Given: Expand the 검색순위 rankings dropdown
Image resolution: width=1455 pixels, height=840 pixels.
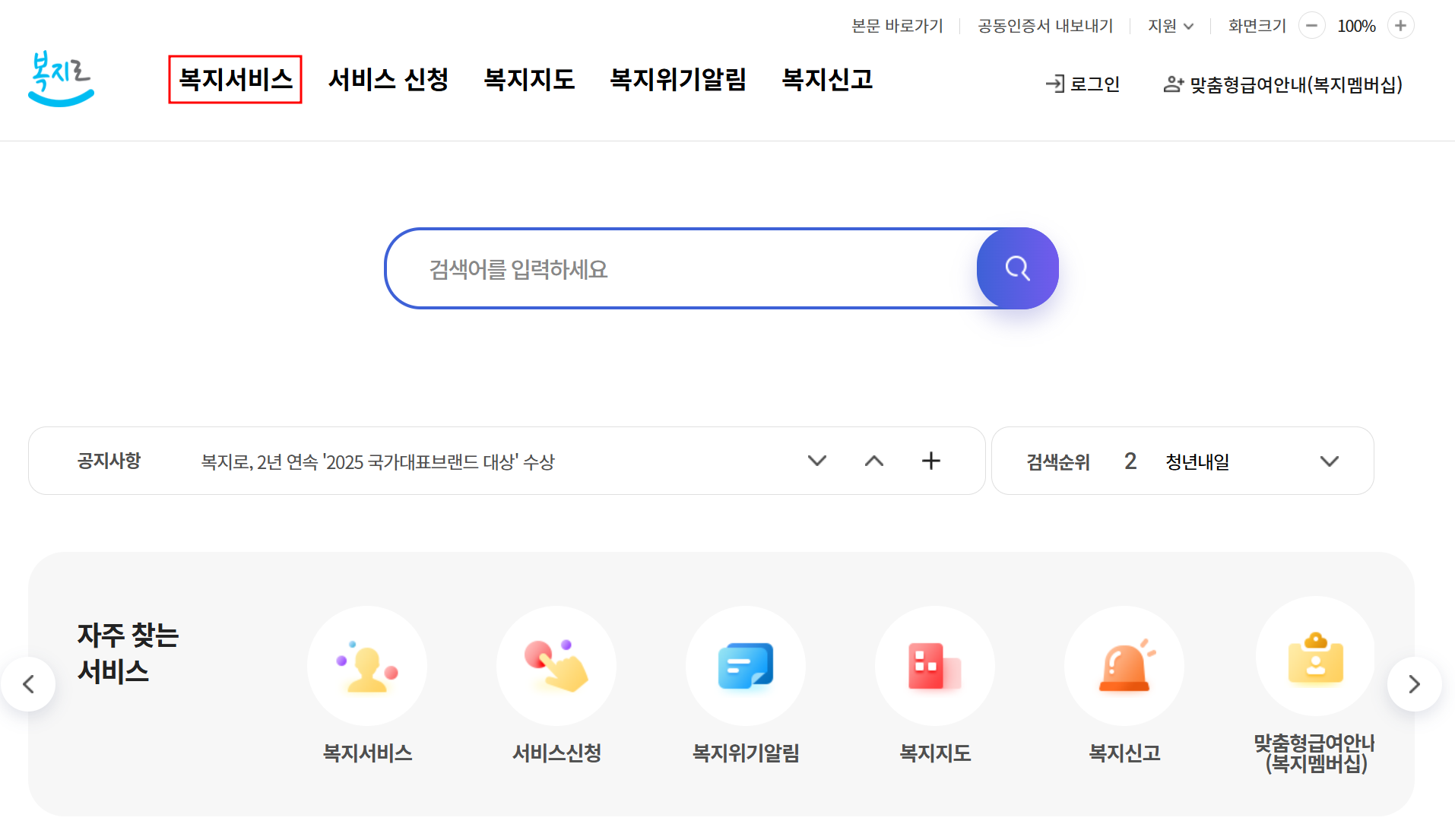Looking at the screenshot, I should tap(1330, 461).
